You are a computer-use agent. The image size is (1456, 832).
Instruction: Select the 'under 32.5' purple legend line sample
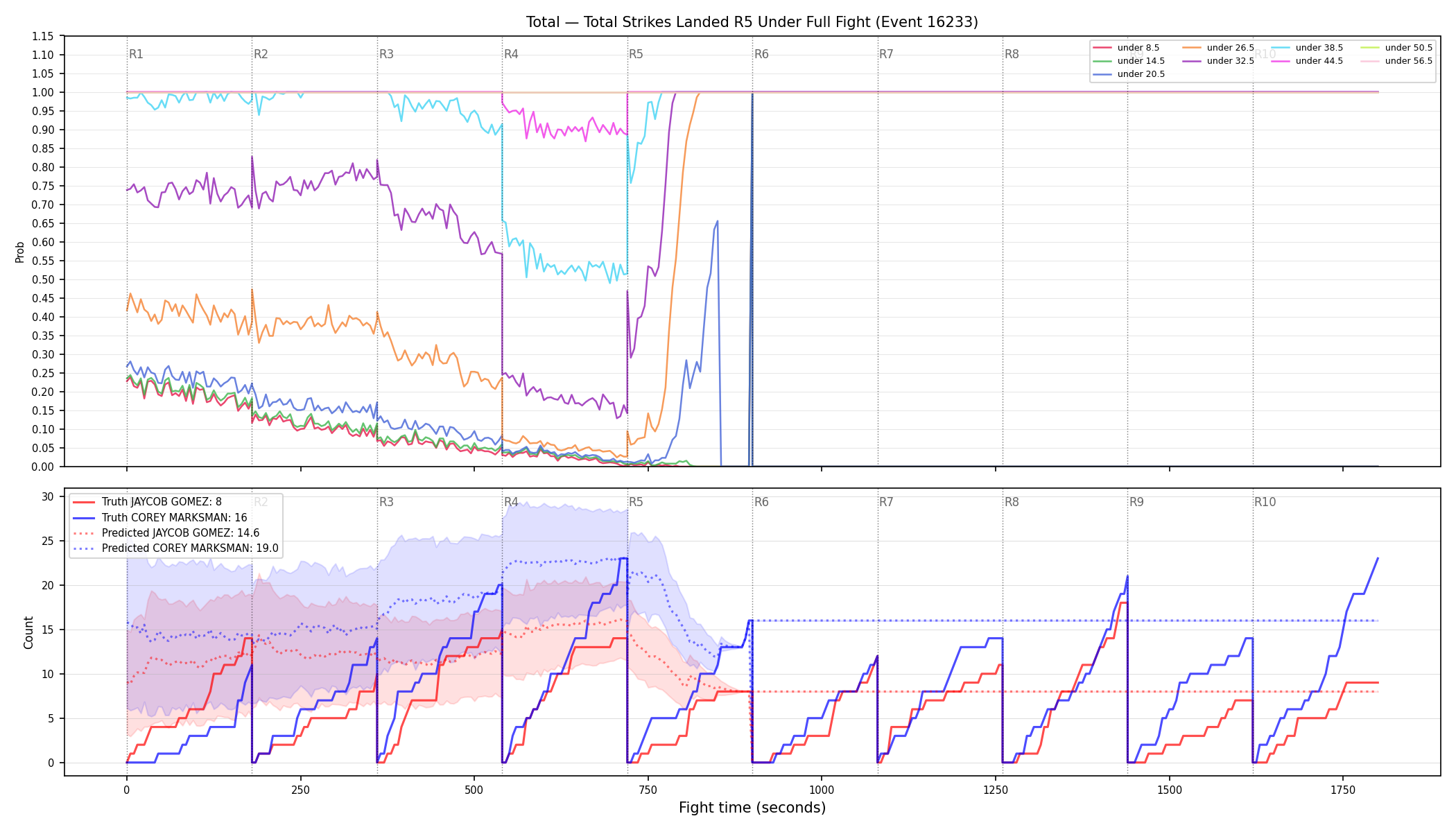click(x=1192, y=61)
